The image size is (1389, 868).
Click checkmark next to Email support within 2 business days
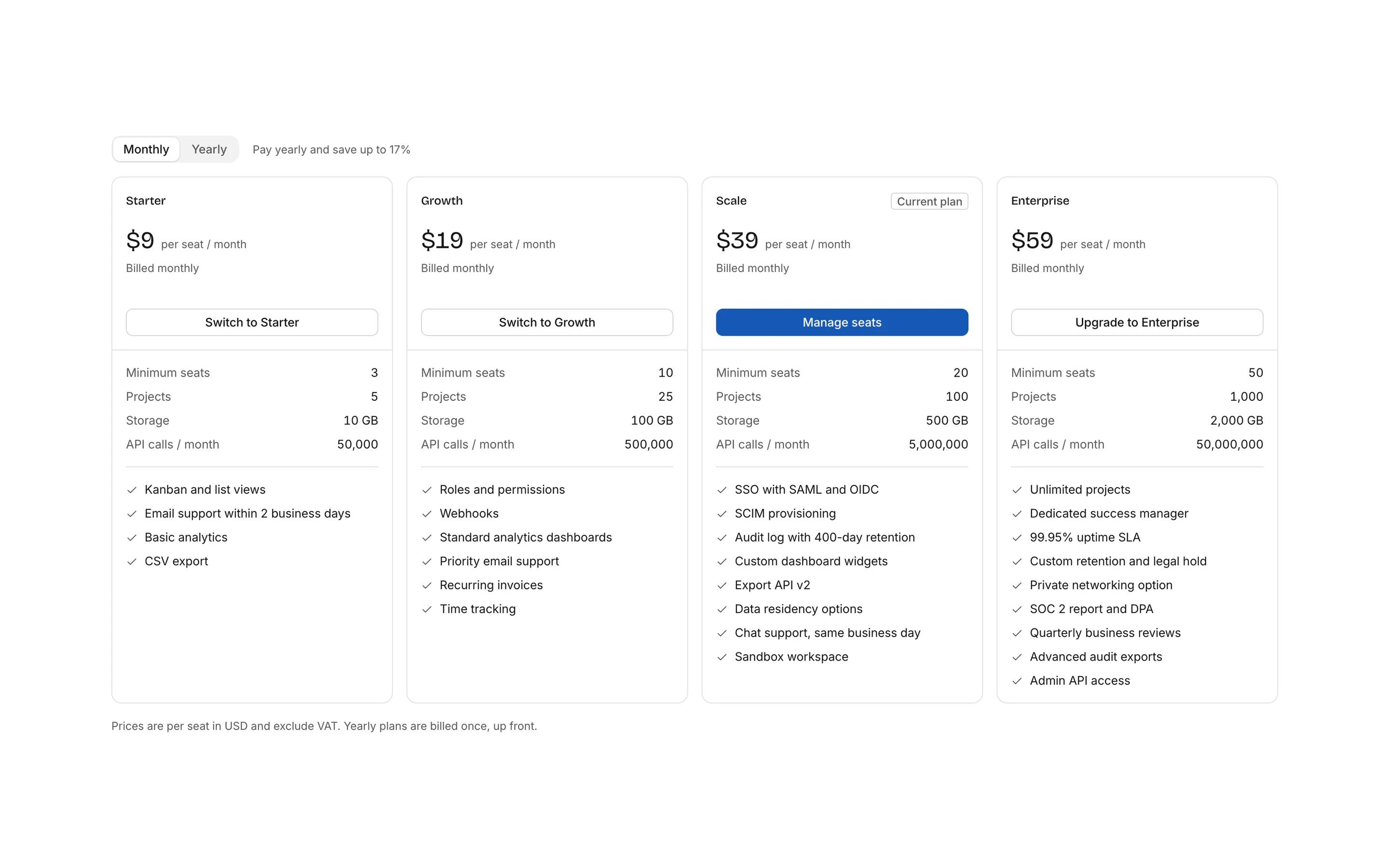(132, 514)
